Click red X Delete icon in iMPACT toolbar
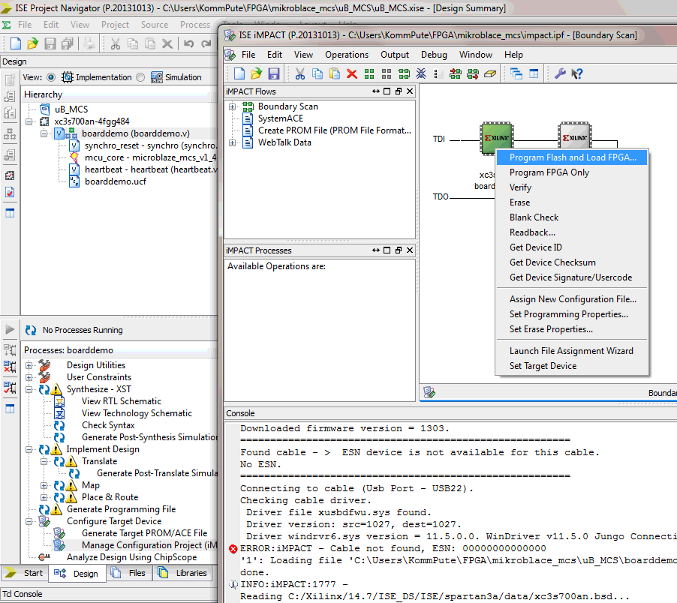The image size is (677, 603). click(x=352, y=74)
